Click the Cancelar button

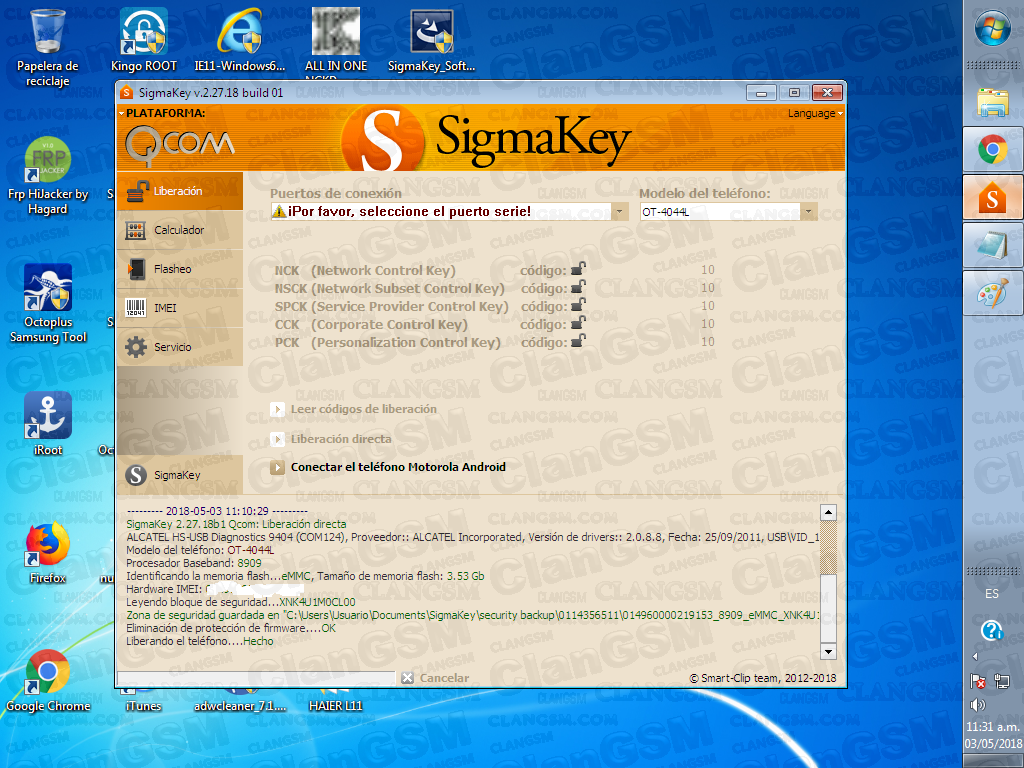tap(435, 678)
